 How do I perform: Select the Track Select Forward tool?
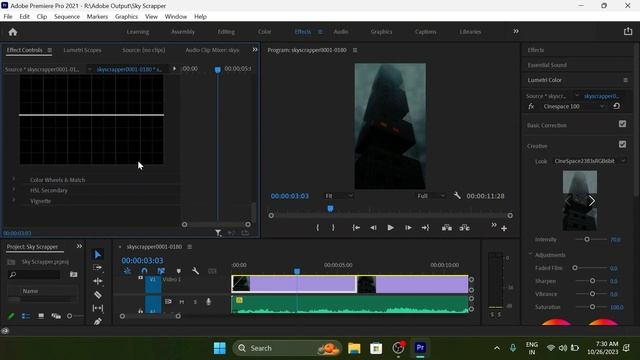[98, 268]
